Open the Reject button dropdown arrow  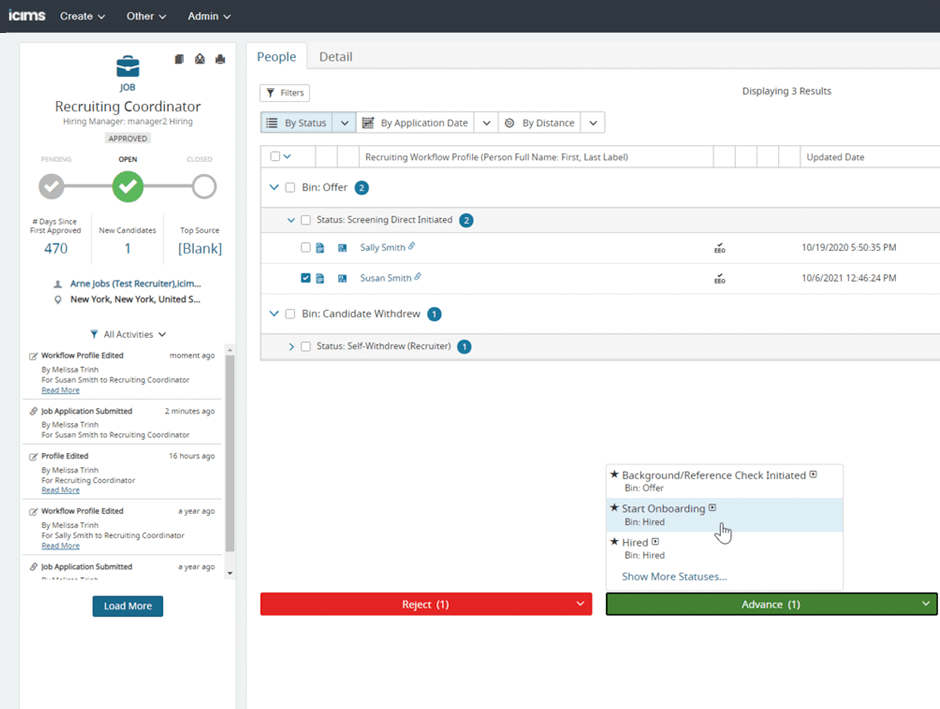point(580,604)
